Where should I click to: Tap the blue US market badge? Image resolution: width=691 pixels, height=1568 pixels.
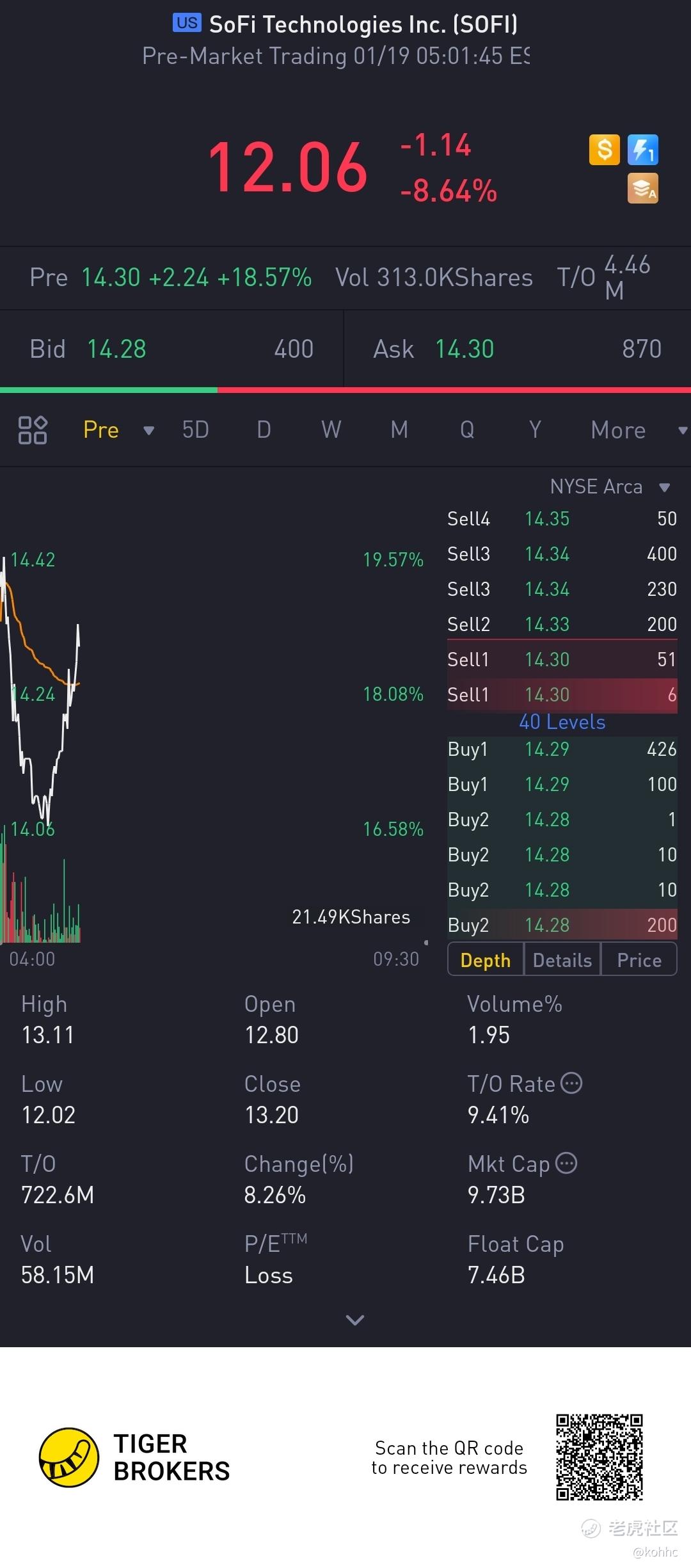tap(187, 23)
